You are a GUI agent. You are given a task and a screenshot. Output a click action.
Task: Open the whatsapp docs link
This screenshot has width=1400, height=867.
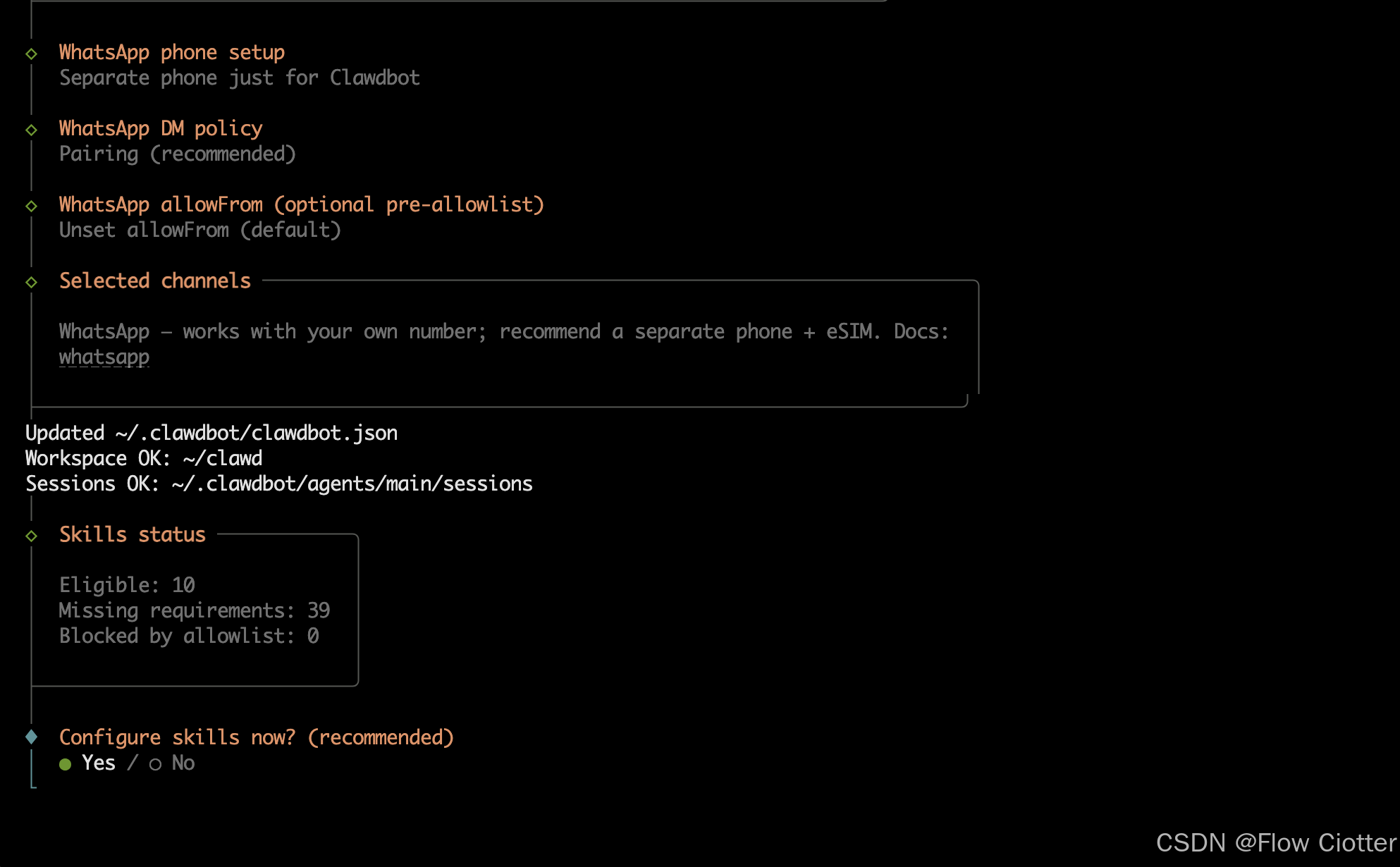[104, 357]
